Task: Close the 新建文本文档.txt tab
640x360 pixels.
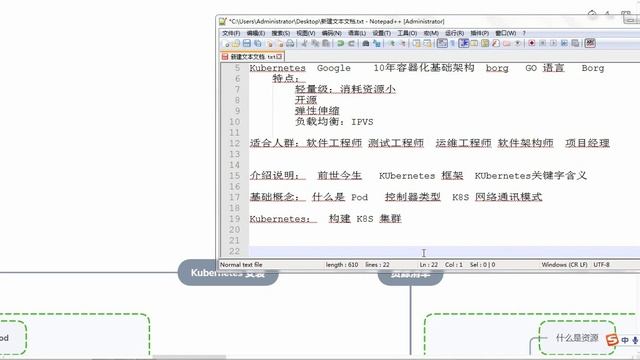Action: [279, 57]
